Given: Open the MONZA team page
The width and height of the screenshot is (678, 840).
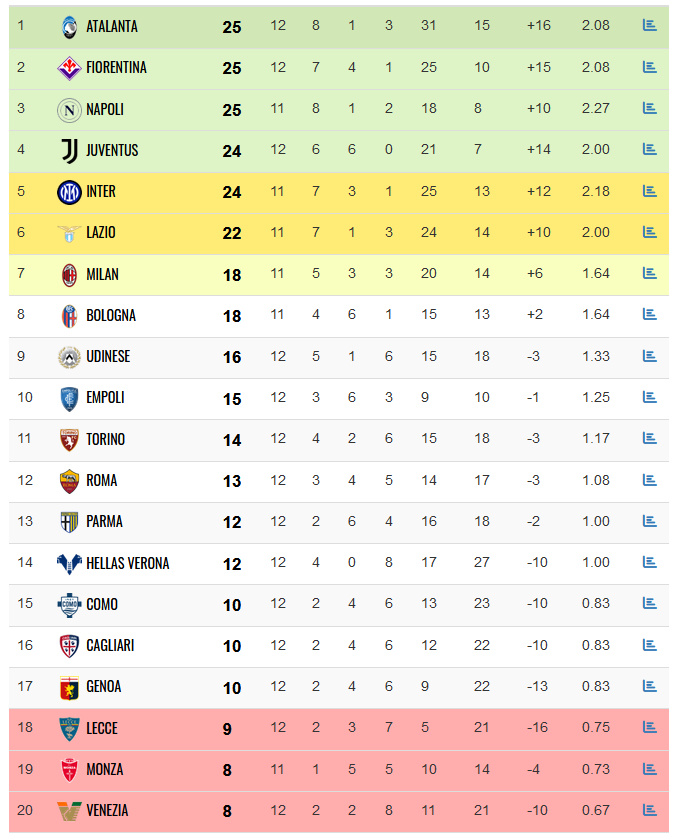Looking at the screenshot, I should [105, 770].
